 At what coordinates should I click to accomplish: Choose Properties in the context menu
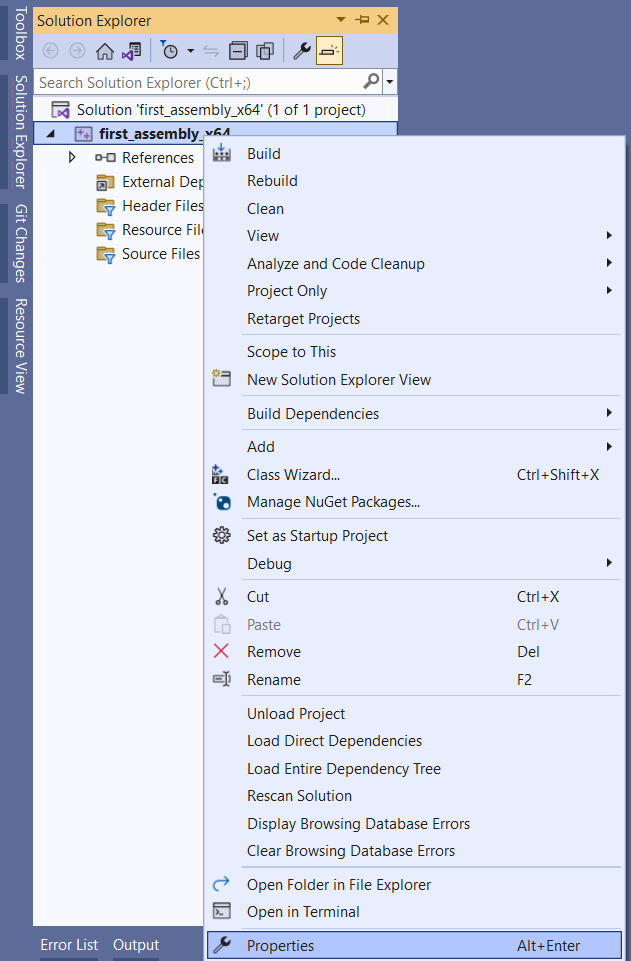click(280, 946)
